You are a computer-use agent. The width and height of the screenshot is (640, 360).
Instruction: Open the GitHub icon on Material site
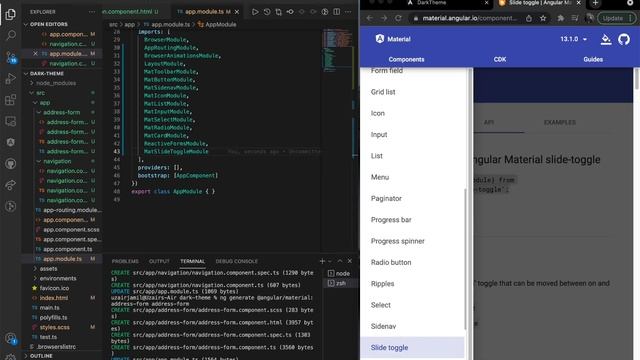point(624,39)
